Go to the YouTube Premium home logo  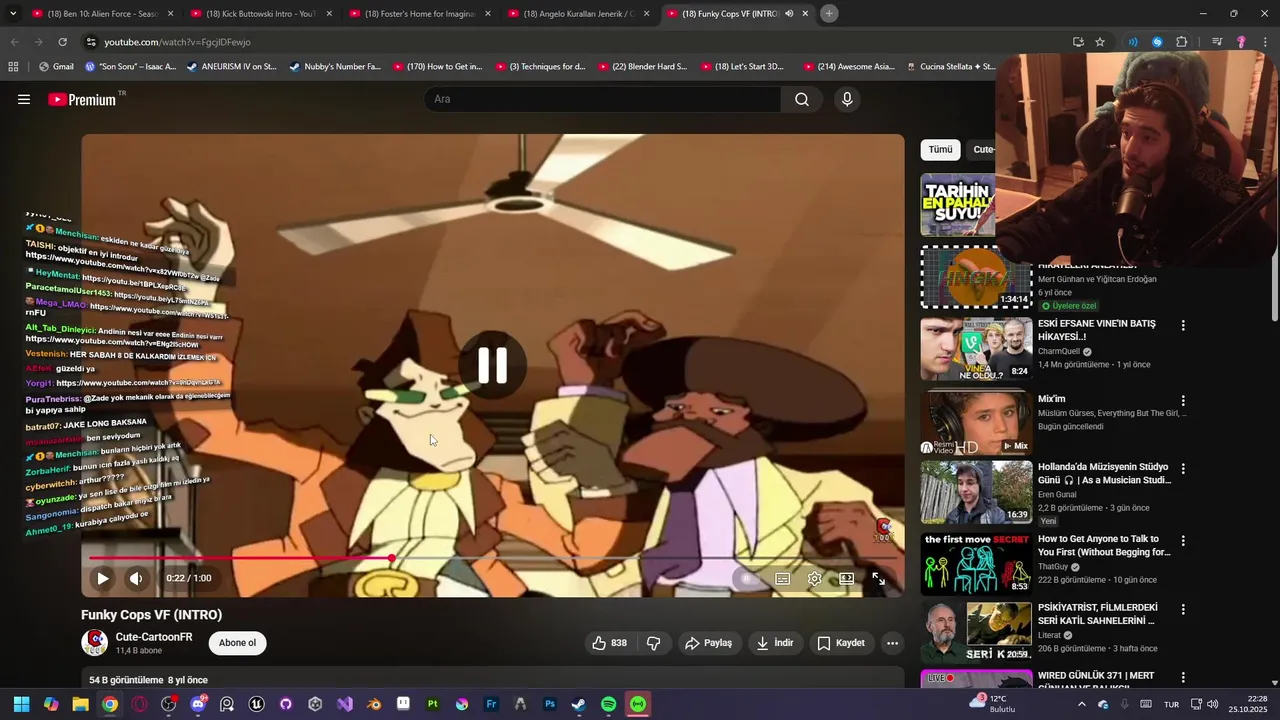point(82,99)
